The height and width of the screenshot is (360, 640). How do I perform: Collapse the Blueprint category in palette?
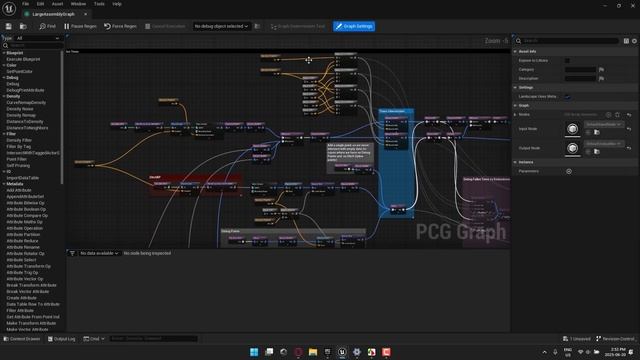pyautogui.click(x=4, y=53)
